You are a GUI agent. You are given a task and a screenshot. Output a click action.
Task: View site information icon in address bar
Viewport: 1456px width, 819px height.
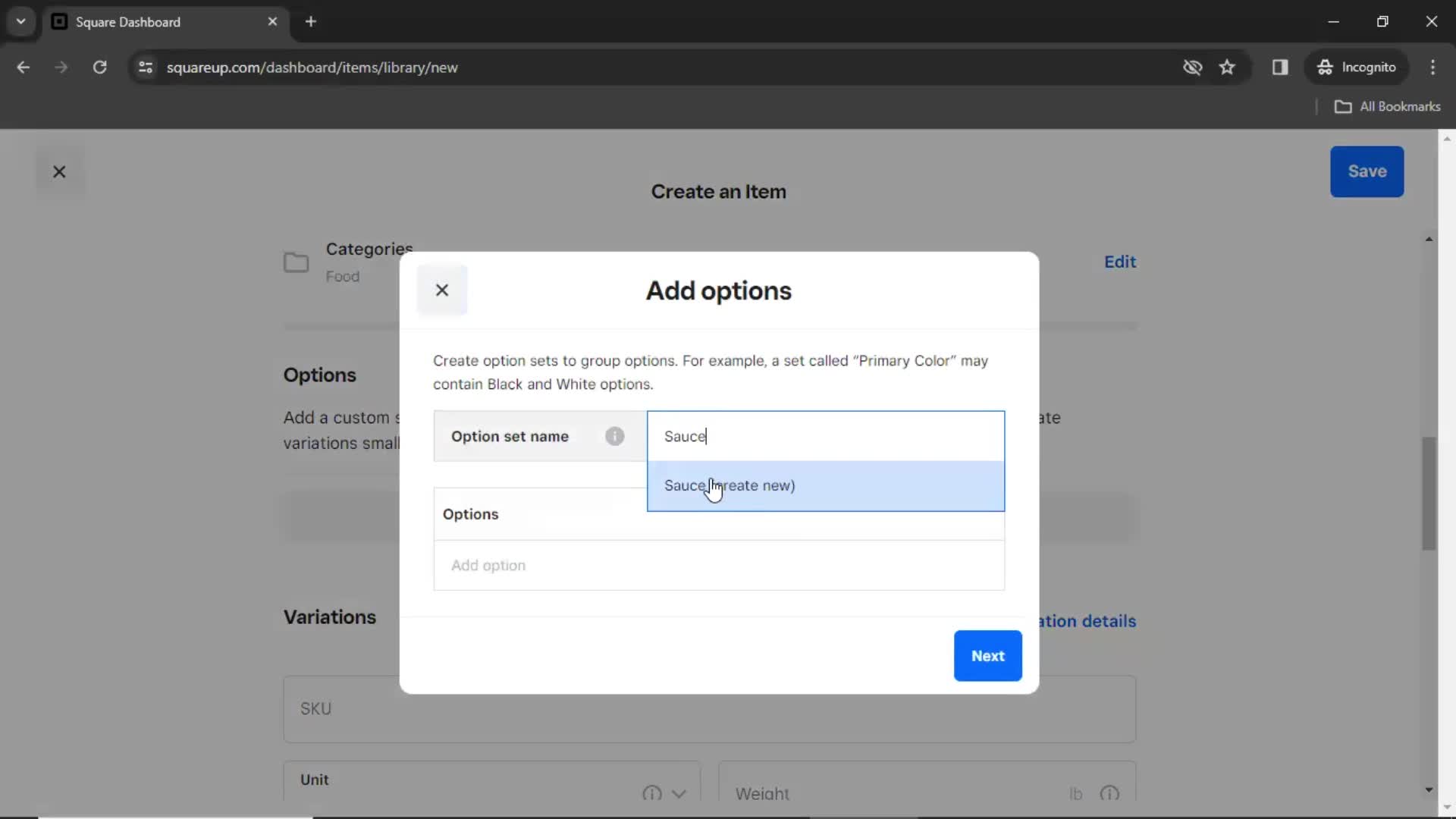pos(146,67)
